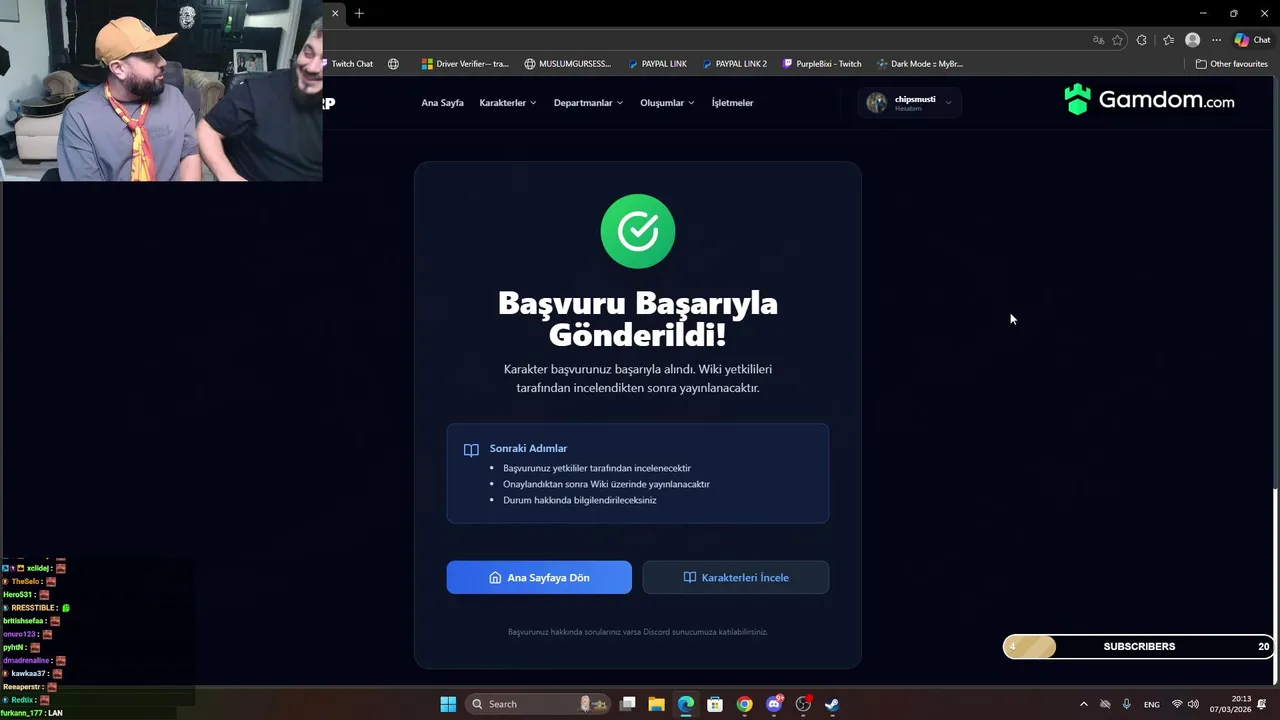Click the Windows taskbar Search box
1280x720 pixels.
pos(539,704)
